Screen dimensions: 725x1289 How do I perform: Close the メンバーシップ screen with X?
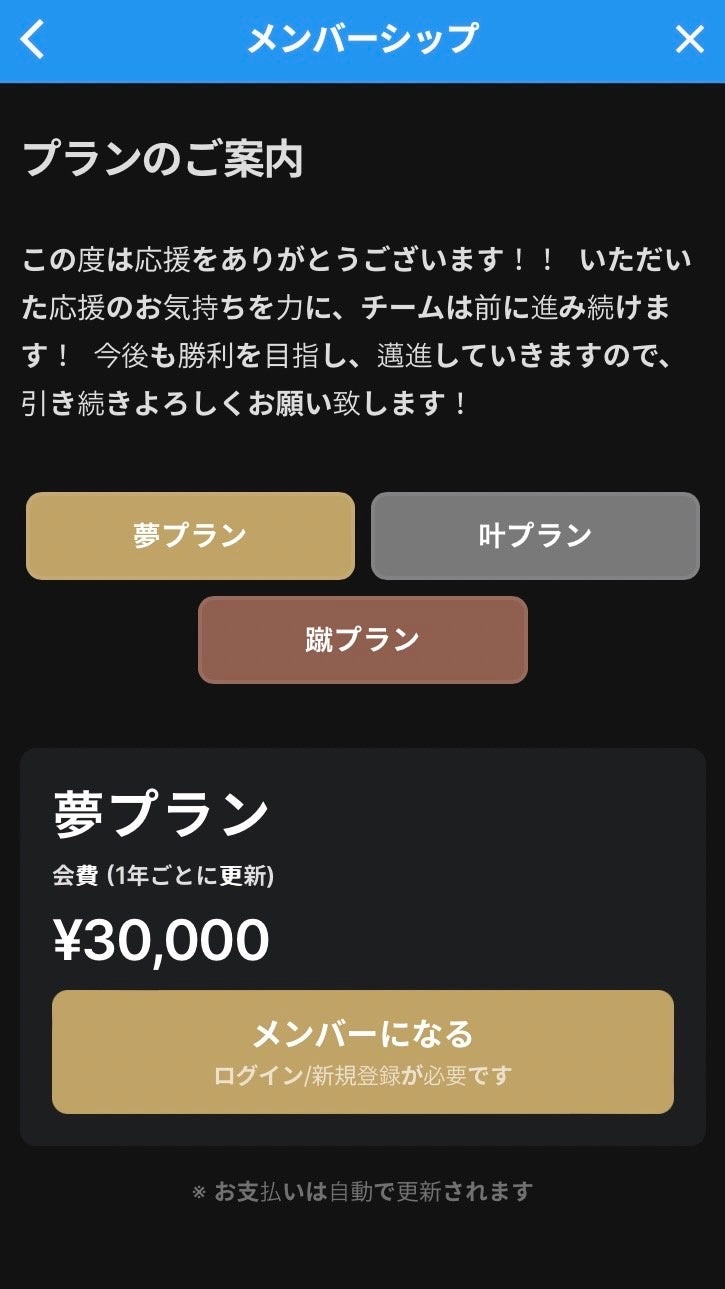(690, 40)
